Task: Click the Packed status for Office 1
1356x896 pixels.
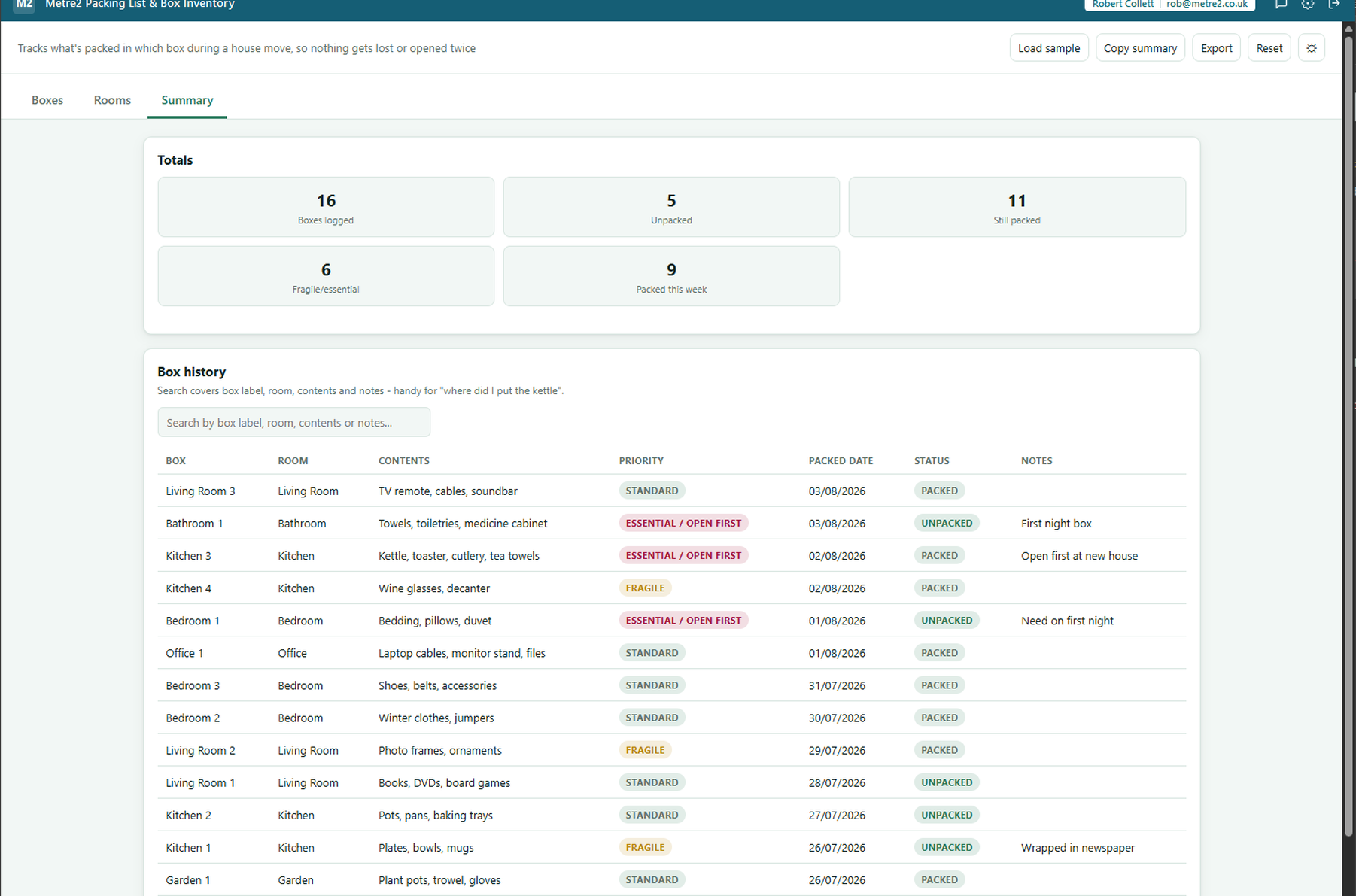Action: 939,652
